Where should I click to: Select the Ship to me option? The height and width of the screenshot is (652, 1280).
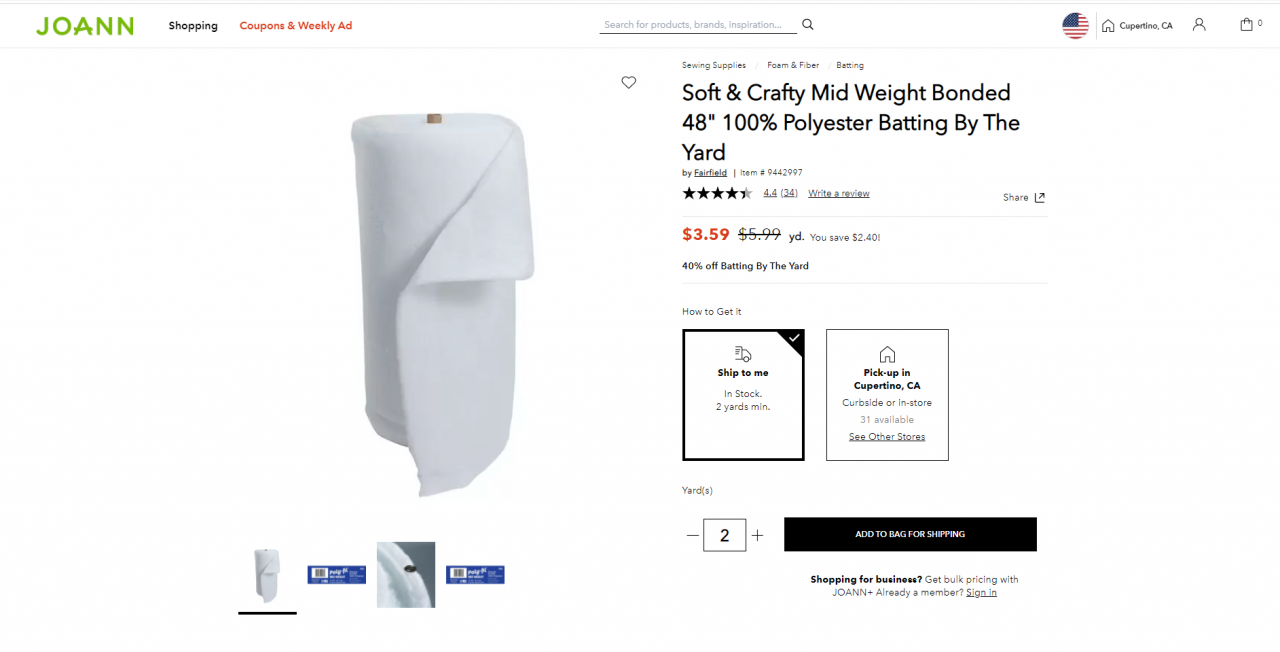click(x=743, y=395)
